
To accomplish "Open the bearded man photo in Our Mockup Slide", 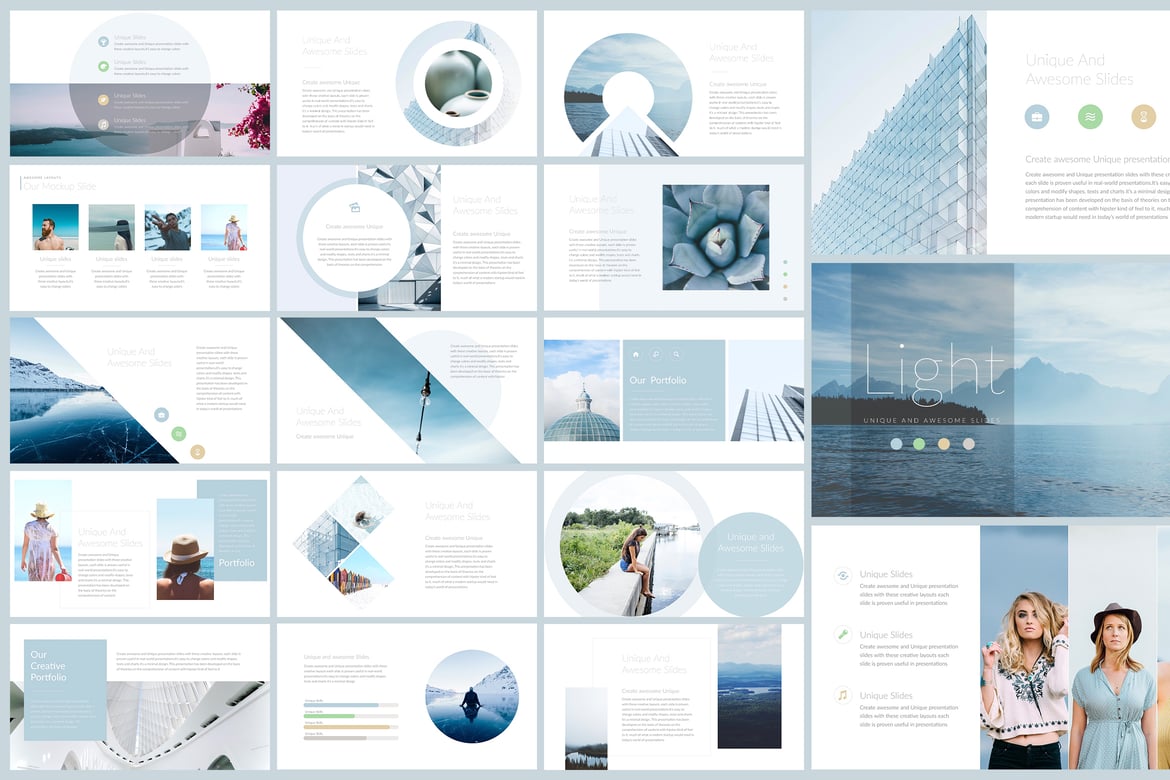I will coord(55,227).
